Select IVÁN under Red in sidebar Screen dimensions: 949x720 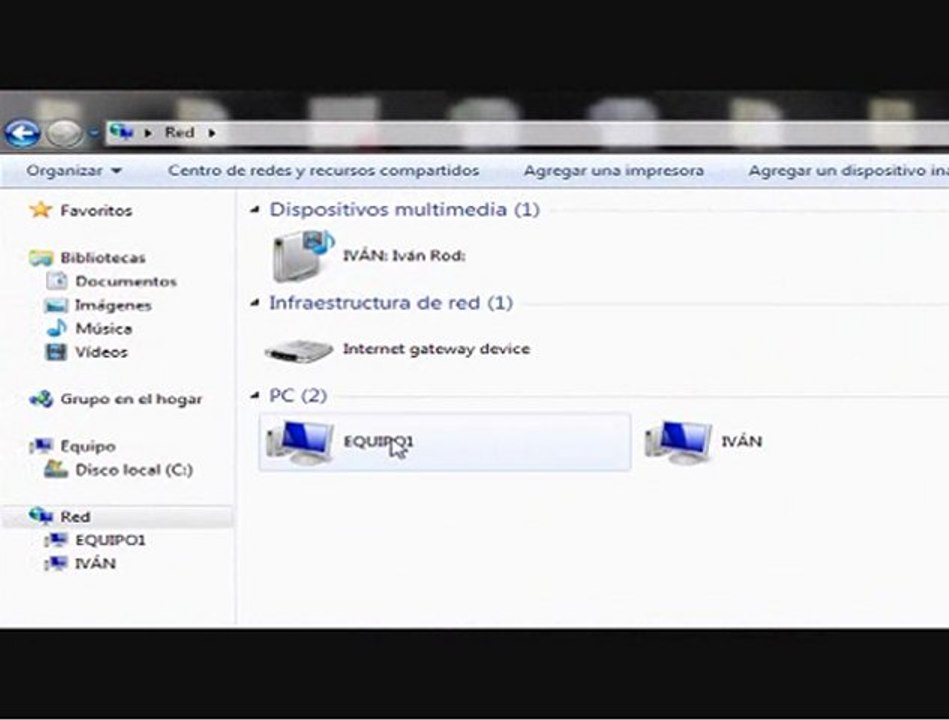[x=95, y=564]
